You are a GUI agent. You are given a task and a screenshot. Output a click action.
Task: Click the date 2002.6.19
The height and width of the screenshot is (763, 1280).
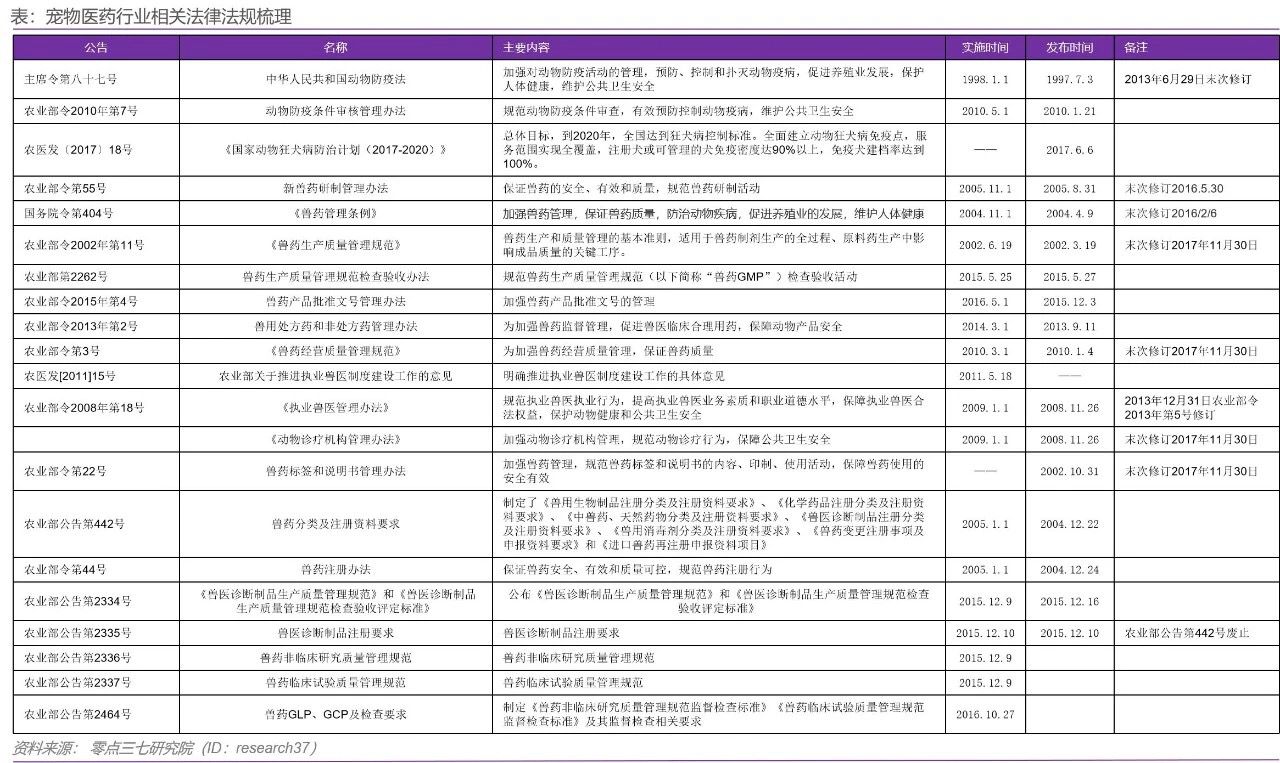tap(985, 245)
